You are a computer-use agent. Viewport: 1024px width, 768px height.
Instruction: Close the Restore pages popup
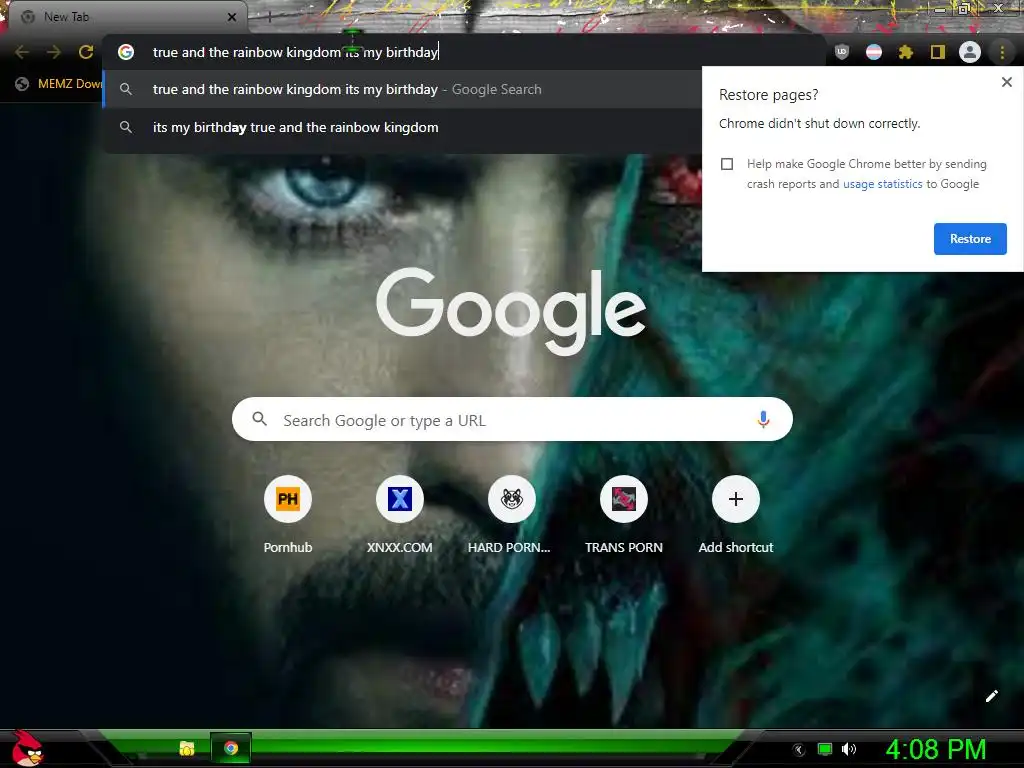1007,82
